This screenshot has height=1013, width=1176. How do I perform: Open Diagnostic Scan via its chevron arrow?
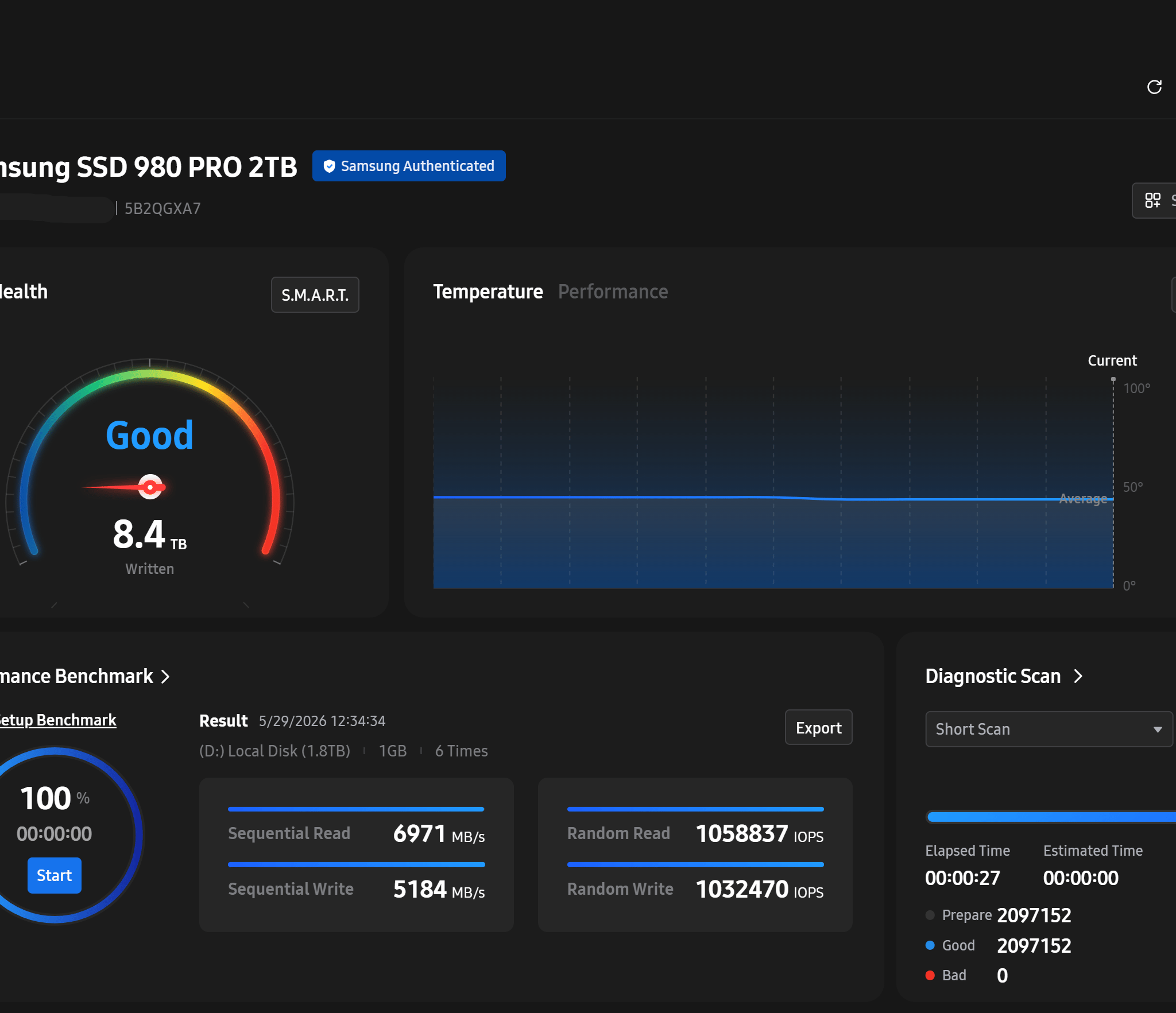[x=1078, y=676]
